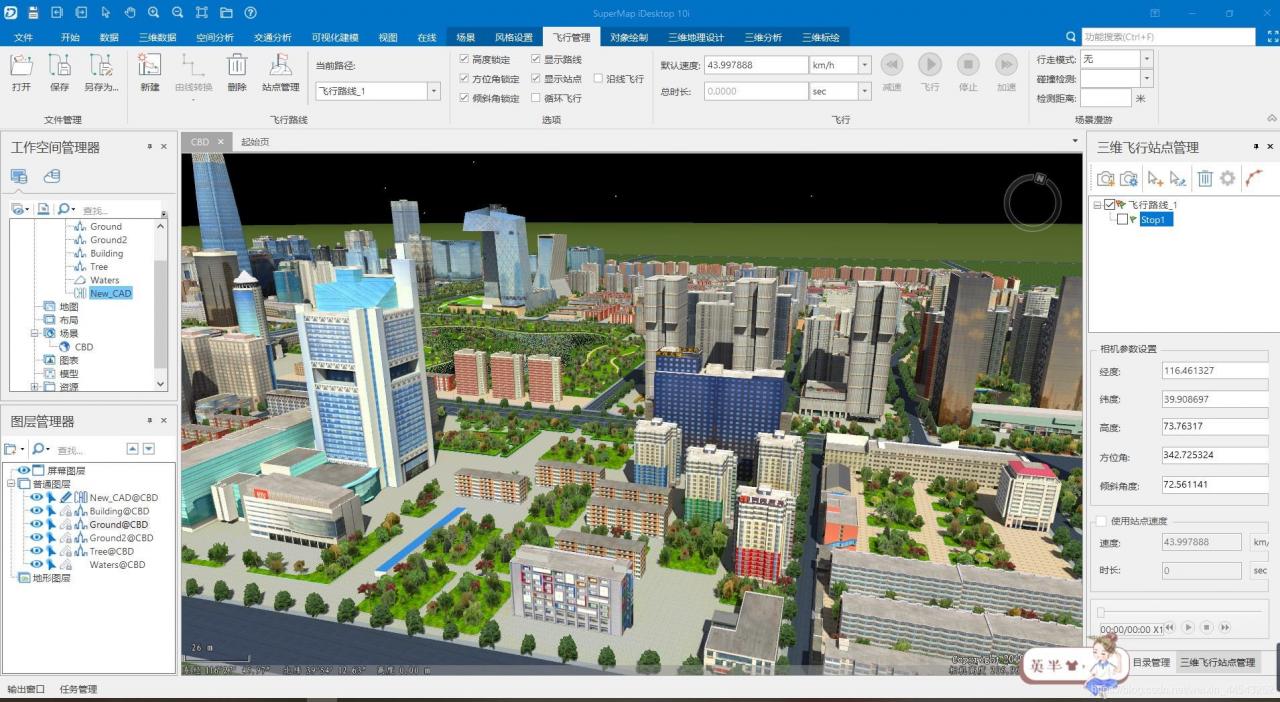This screenshot has width=1280, height=702.
Task: Click the delete stop trash icon in station panel
Action: click(x=1205, y=178)
